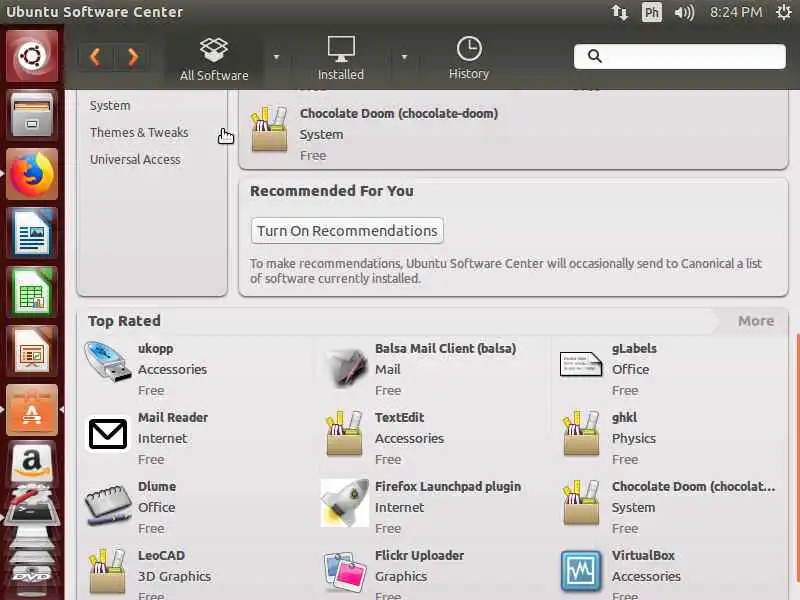
Task: Open the Firefox Launchpad plugin rocket icon
Action: click(344, 503)
